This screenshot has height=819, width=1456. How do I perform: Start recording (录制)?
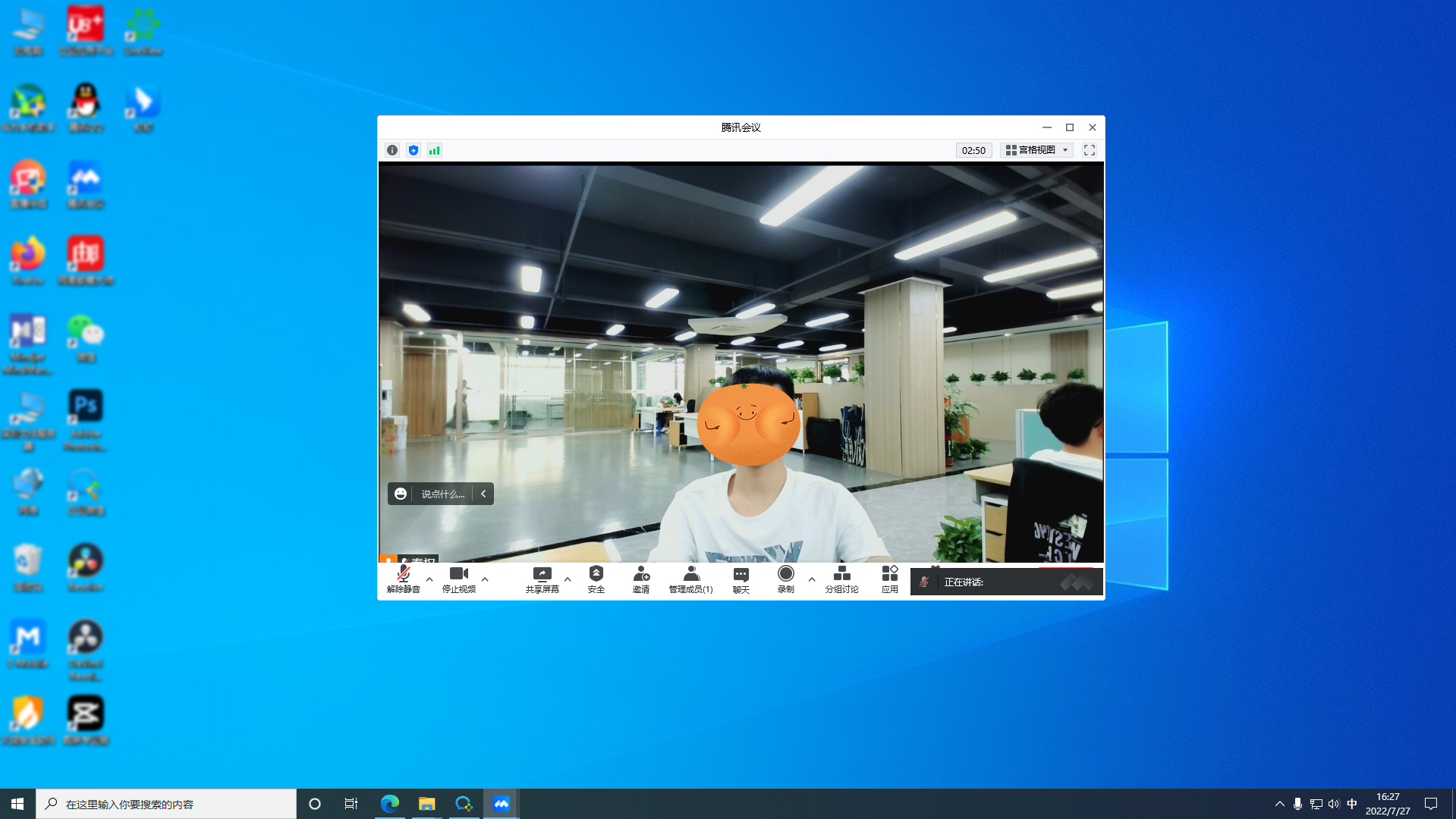pos(785,579)
